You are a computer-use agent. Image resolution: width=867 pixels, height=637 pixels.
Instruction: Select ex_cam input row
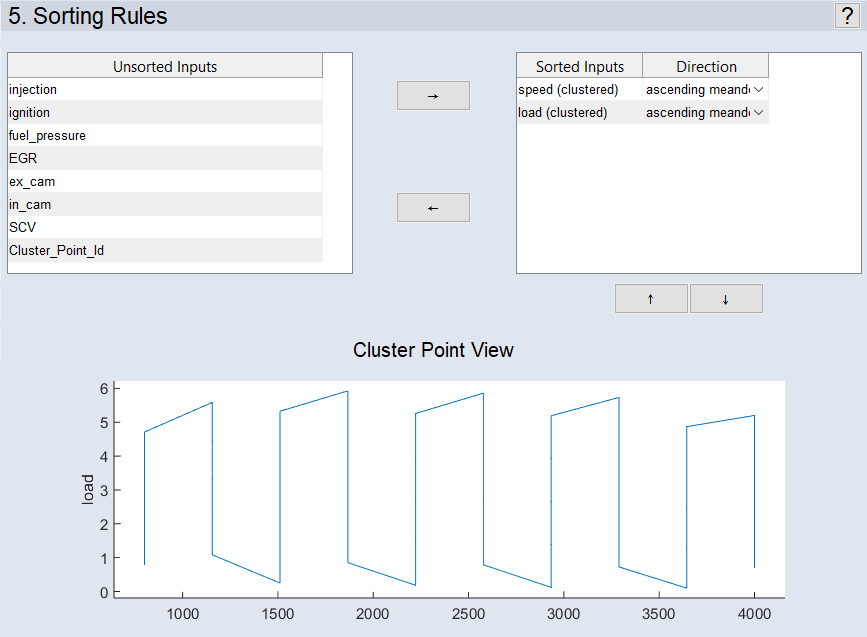tap(165, 182)
